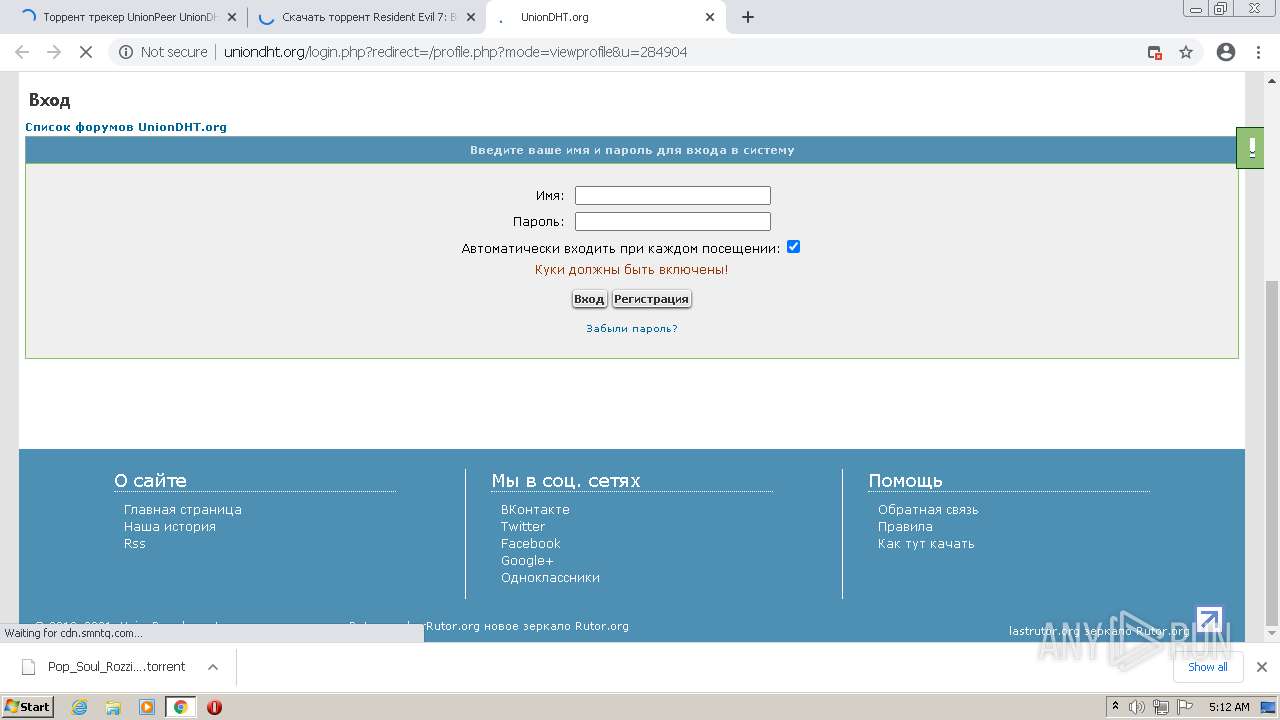Open a new browser tab
The width and height of the screenshot is (1280, 720).
click(748, 17)
